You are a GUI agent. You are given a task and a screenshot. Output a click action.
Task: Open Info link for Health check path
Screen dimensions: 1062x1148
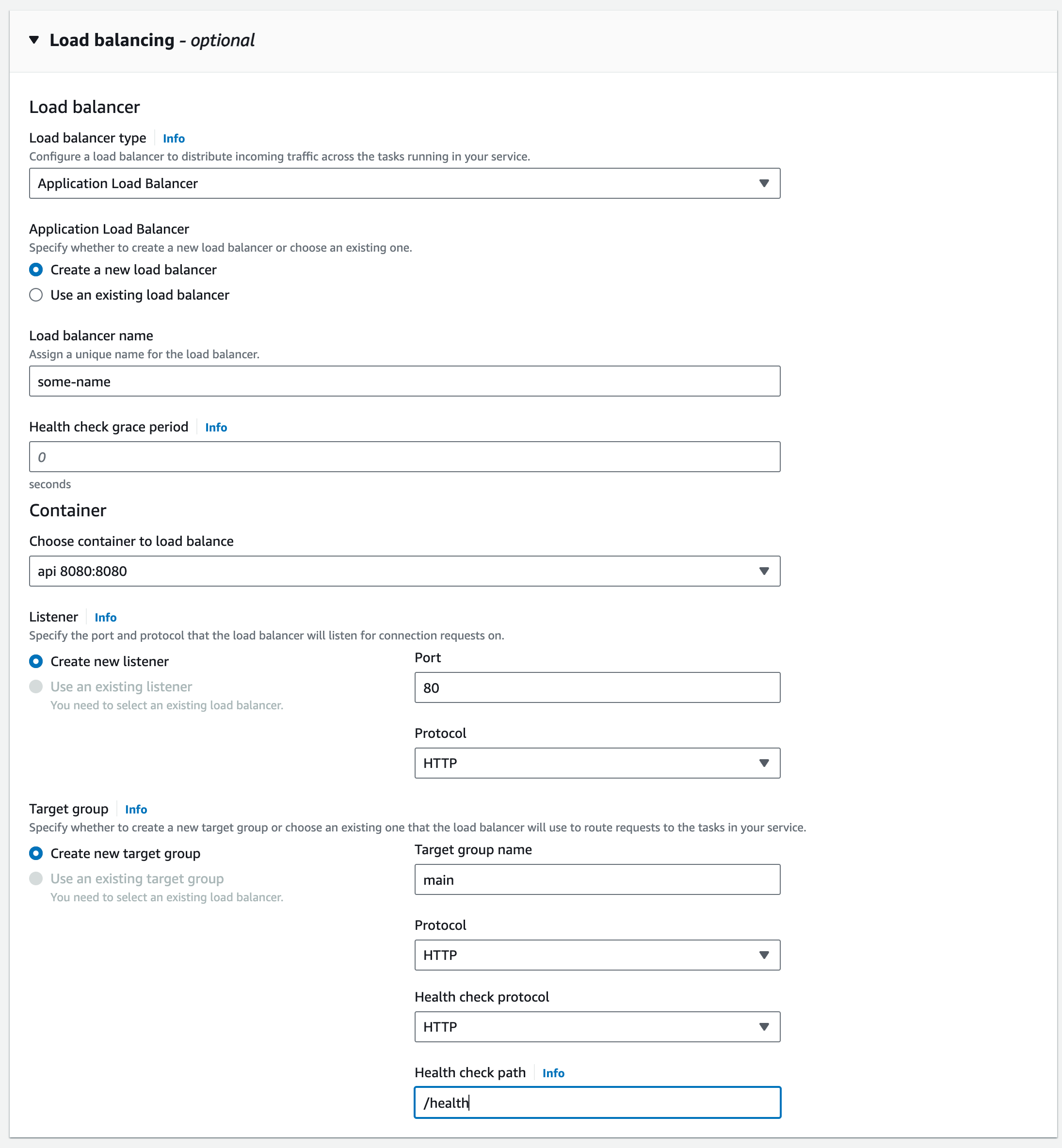coord(553,1073)
